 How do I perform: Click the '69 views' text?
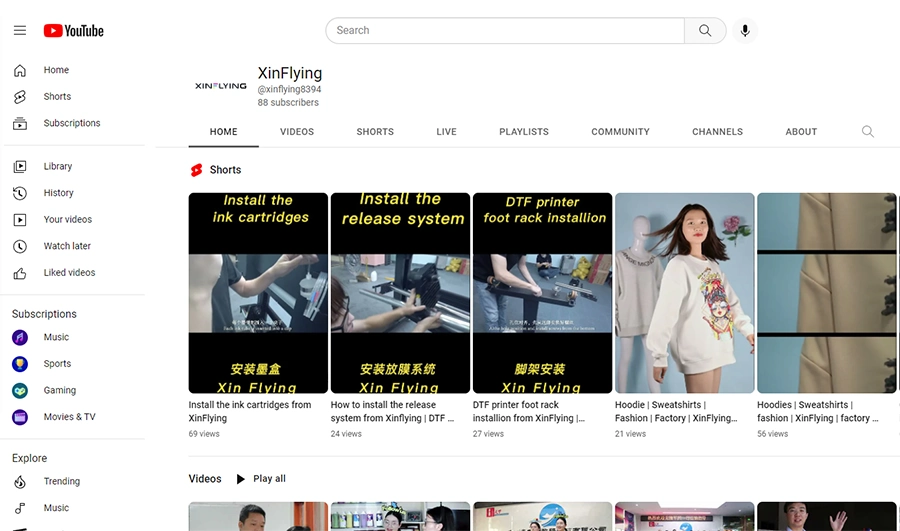click(204, 434)
